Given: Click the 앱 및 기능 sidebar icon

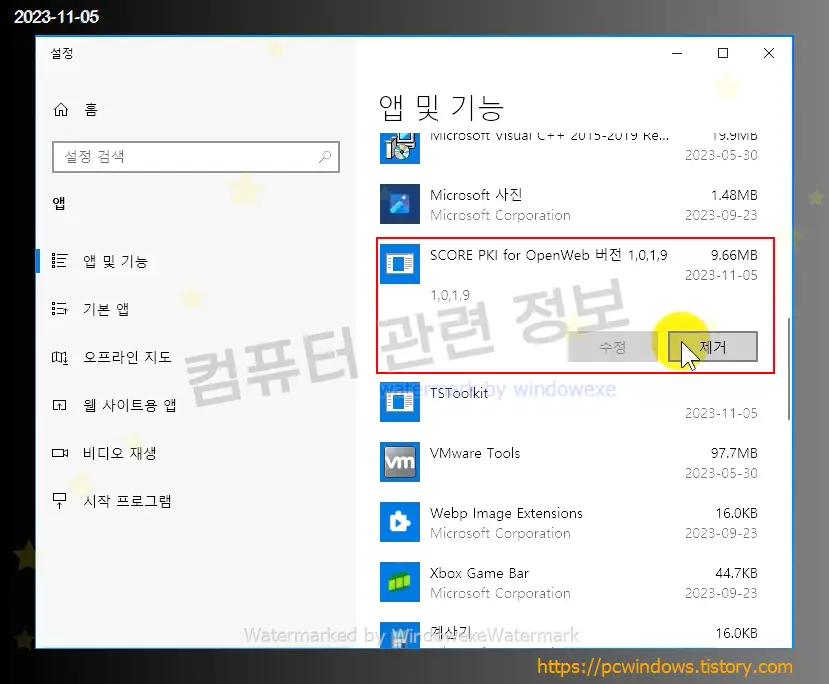Looking at the screenshot, I should (59, 261).
